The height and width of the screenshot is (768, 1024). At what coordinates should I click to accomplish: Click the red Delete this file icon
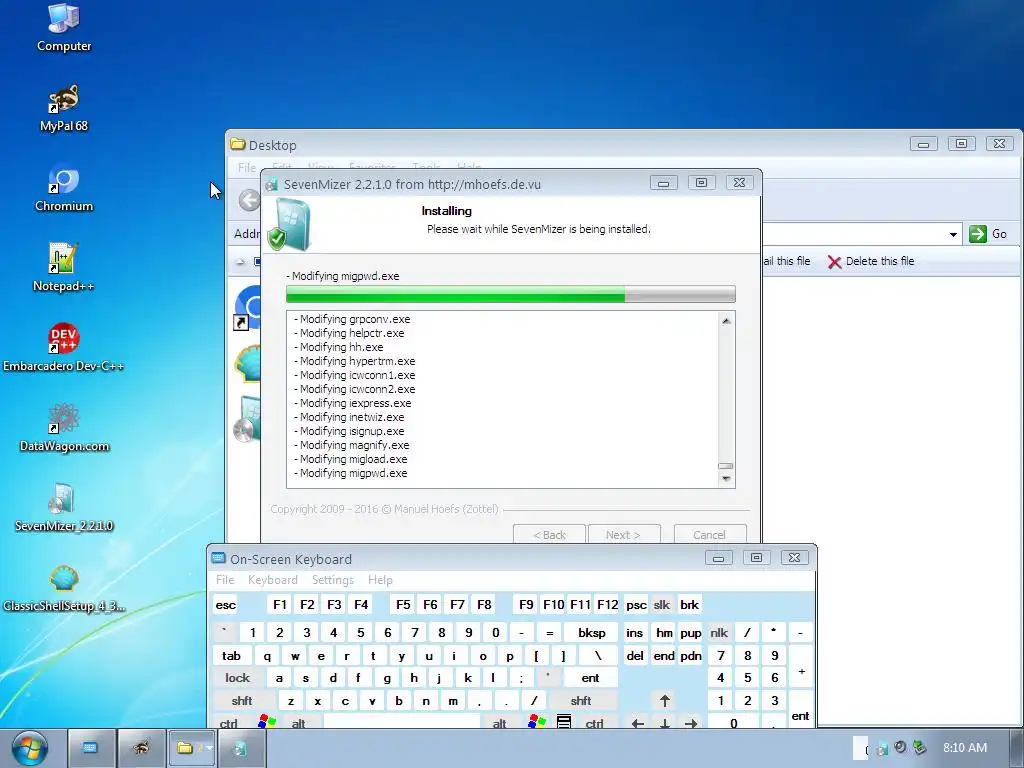(834, 262)
